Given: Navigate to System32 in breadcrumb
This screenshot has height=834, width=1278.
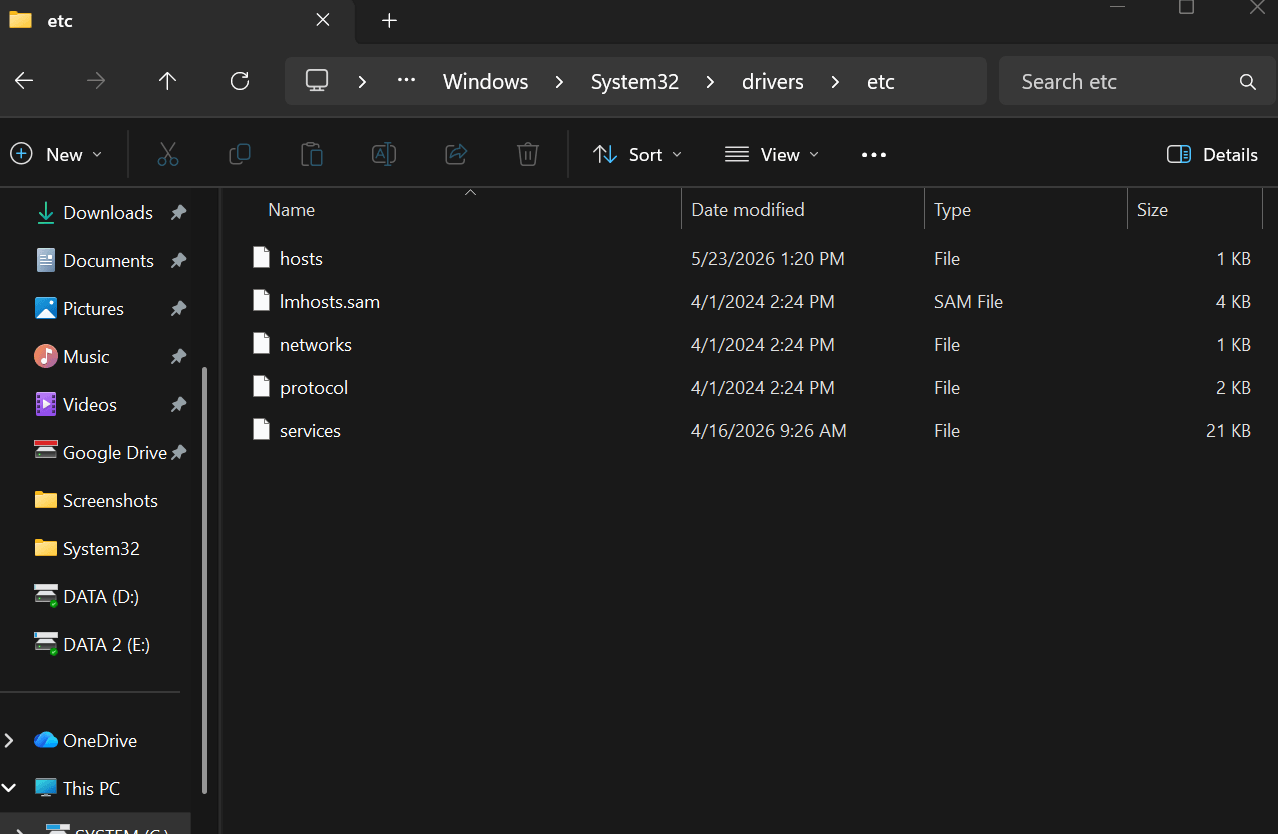Looking at the screenshot, I should click(x=635, y=82).
